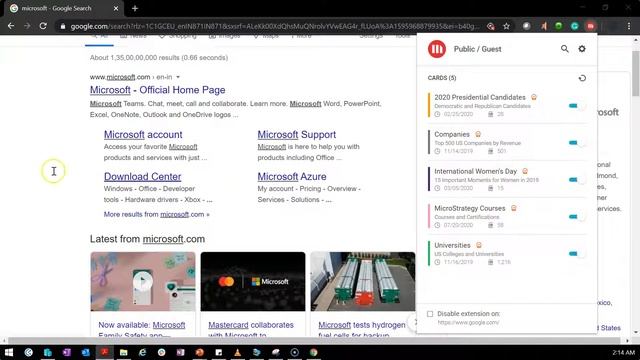Screen dimensions: 640x360
Task: Bookmark this page with the star icon
Action: [507, 26]
